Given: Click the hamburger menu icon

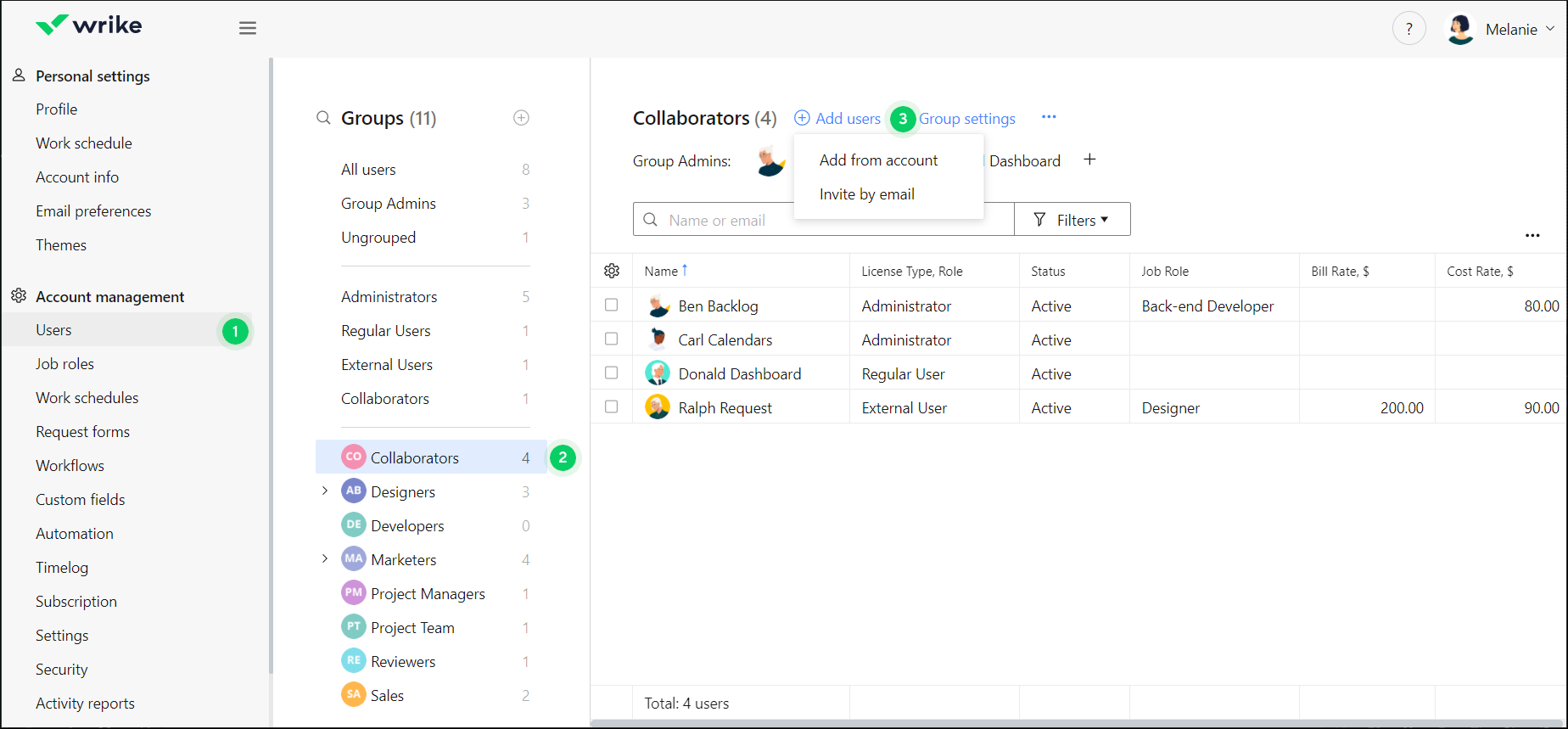Looking at the screenshot, I should tap(248, 29).
